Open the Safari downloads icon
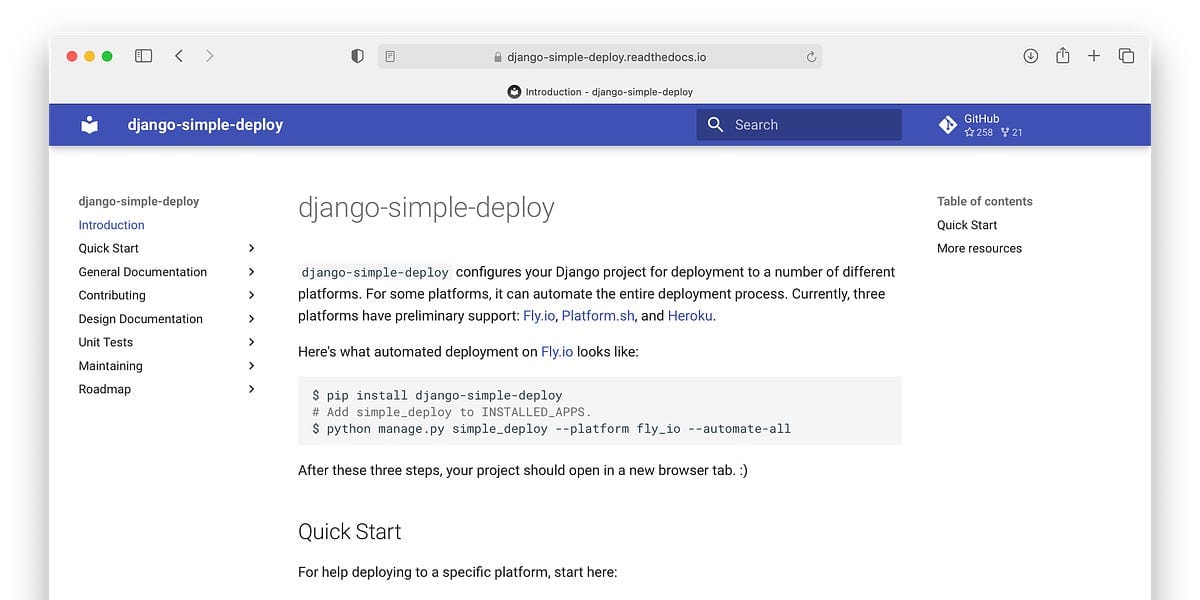 pyautogui.click(x=1030, y=56)
